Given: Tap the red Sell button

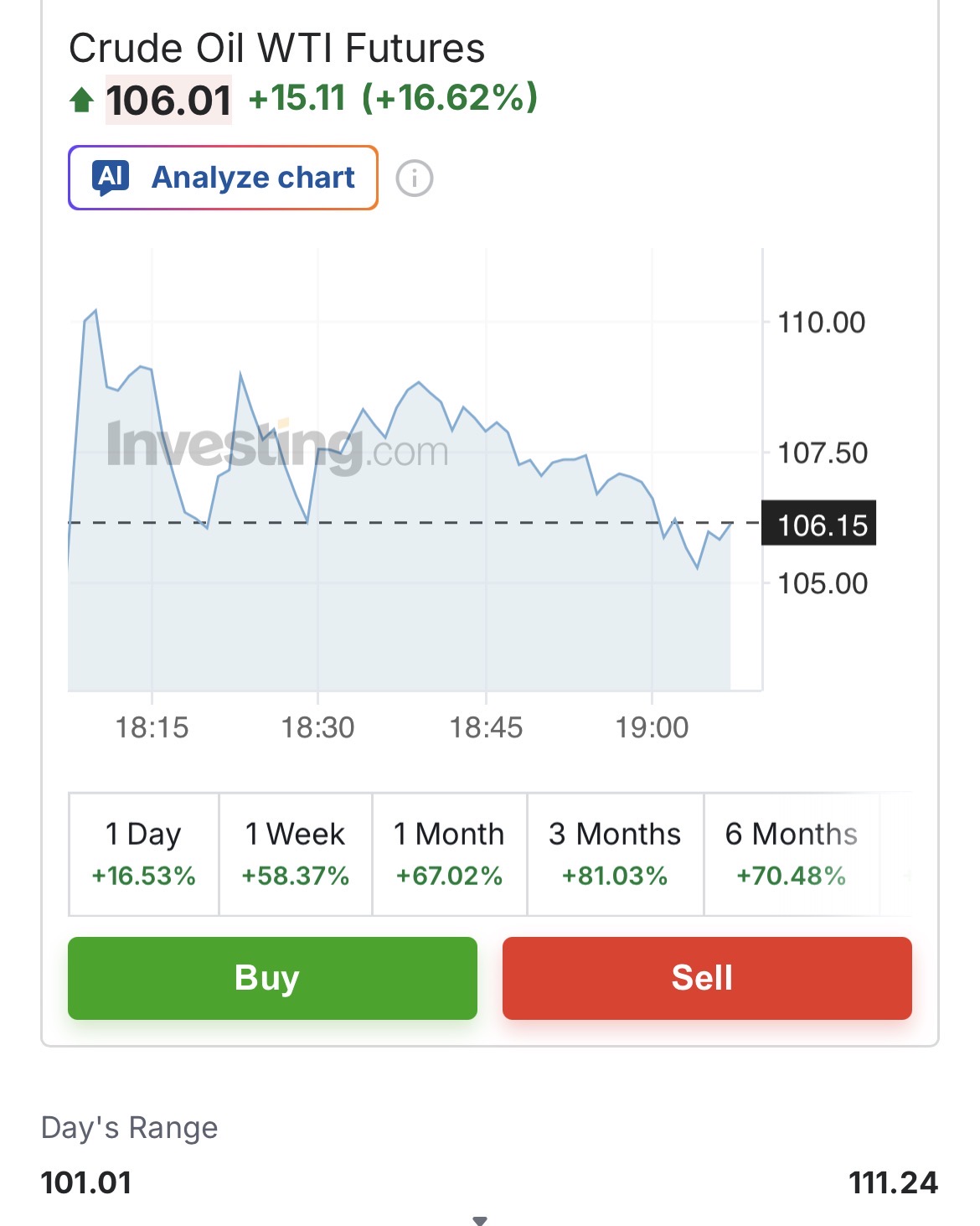Looking at the screenshot, I should point(707,978).
